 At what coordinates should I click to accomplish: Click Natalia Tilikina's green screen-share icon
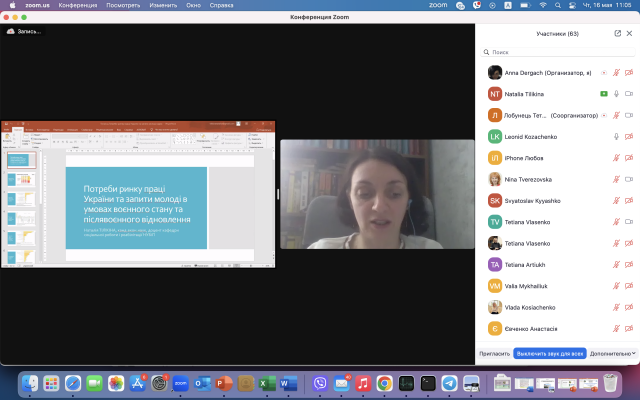click(604, 94)
